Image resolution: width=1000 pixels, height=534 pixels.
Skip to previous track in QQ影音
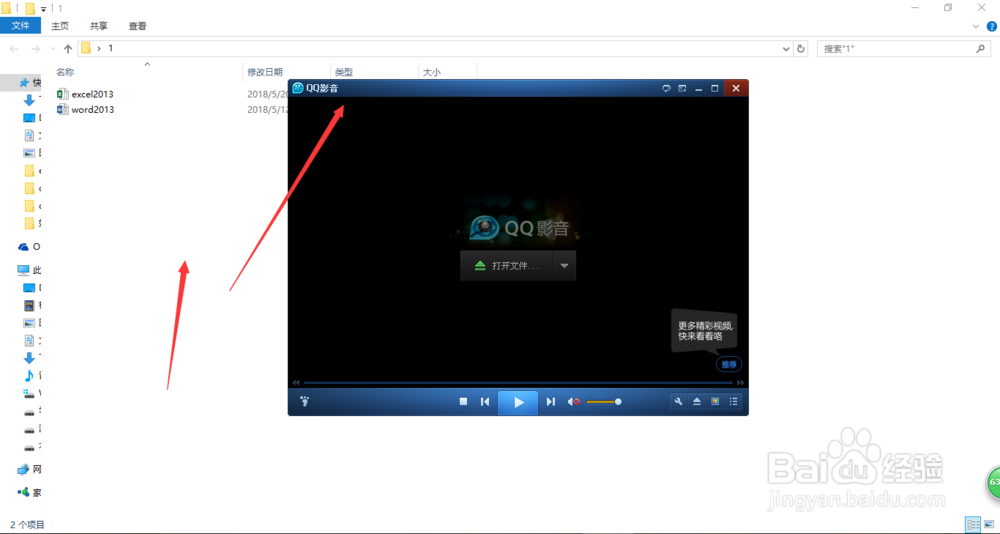click(x=485, y=401)
